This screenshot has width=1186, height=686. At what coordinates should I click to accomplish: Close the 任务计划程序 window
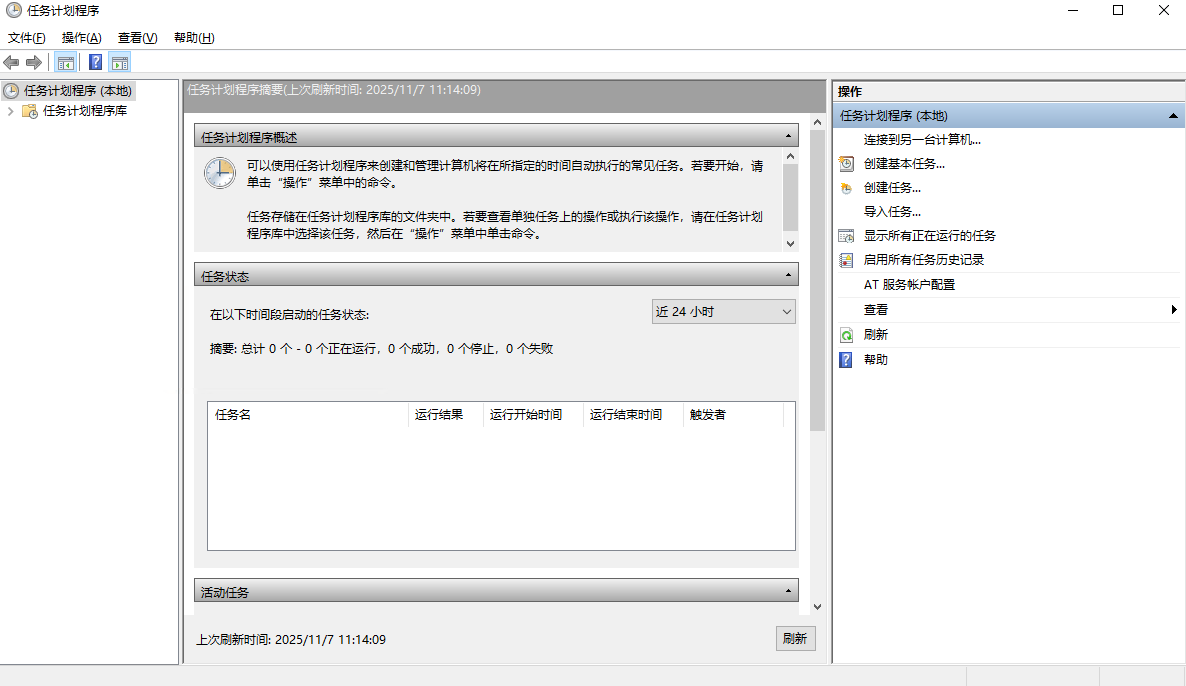point(1164,11)
